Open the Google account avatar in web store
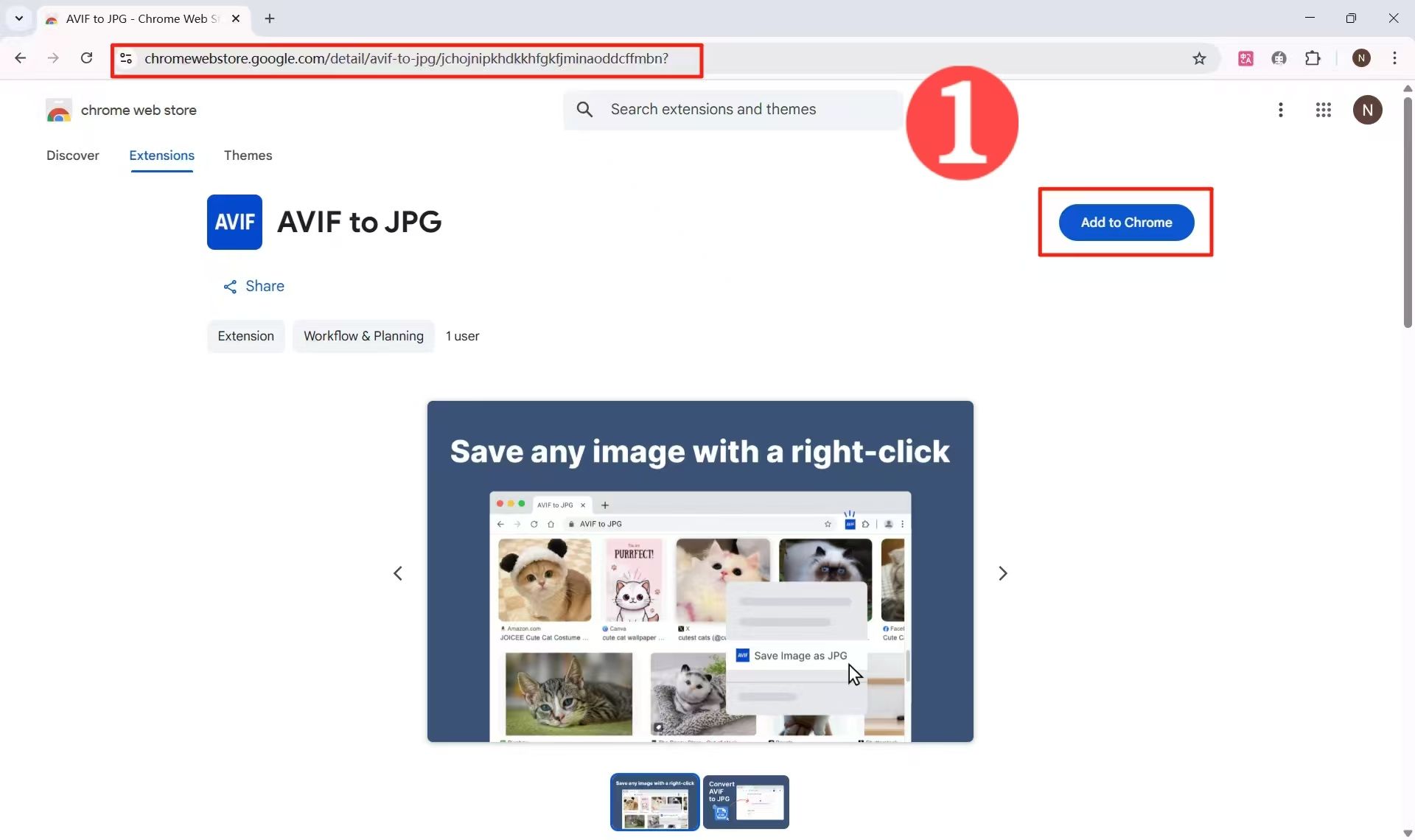This screenshot has height=840, width=1415. 1367,110
